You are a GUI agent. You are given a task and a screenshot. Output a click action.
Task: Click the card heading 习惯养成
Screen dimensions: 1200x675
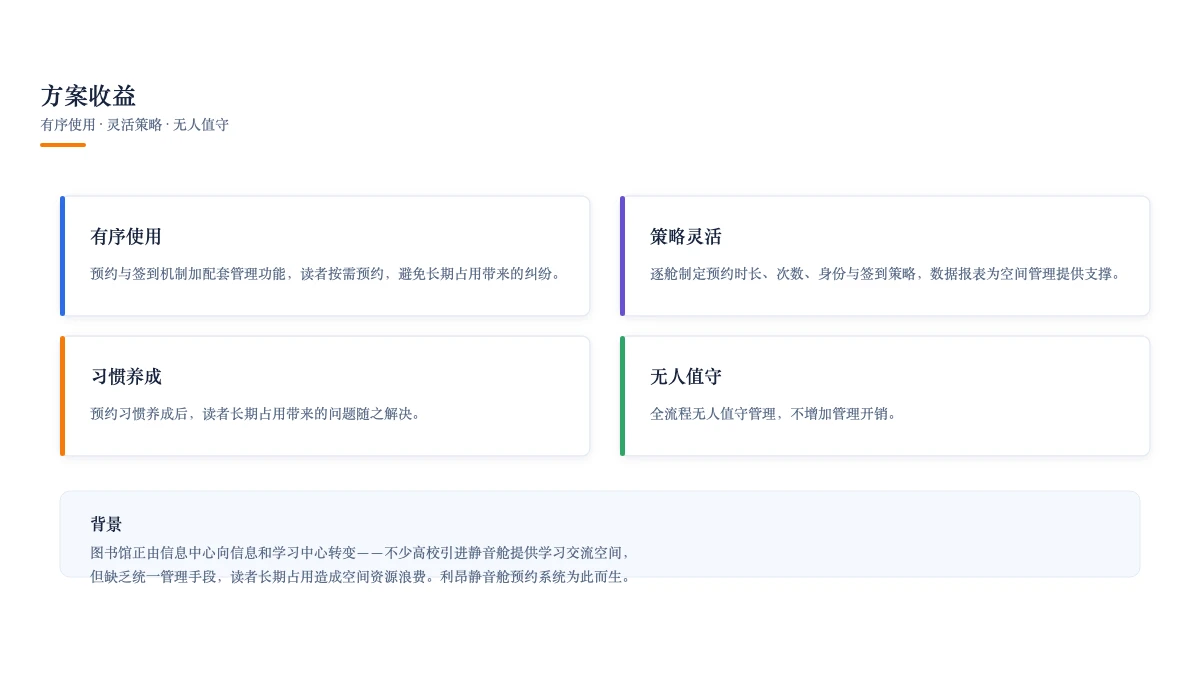pyautogui.click(x=126, y=377)
